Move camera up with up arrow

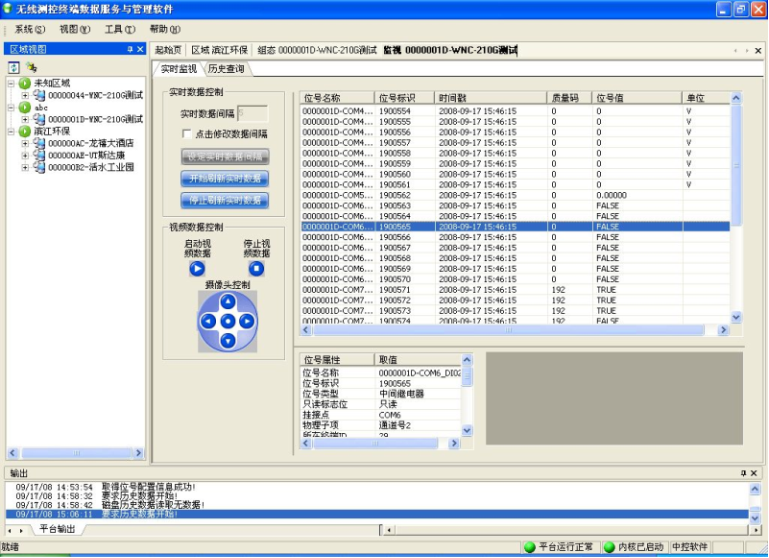coord(228,302)
